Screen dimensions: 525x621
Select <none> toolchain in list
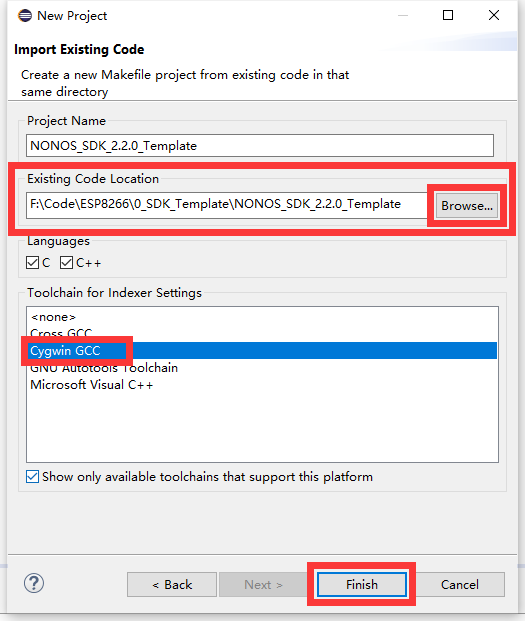tap(261, 317)
